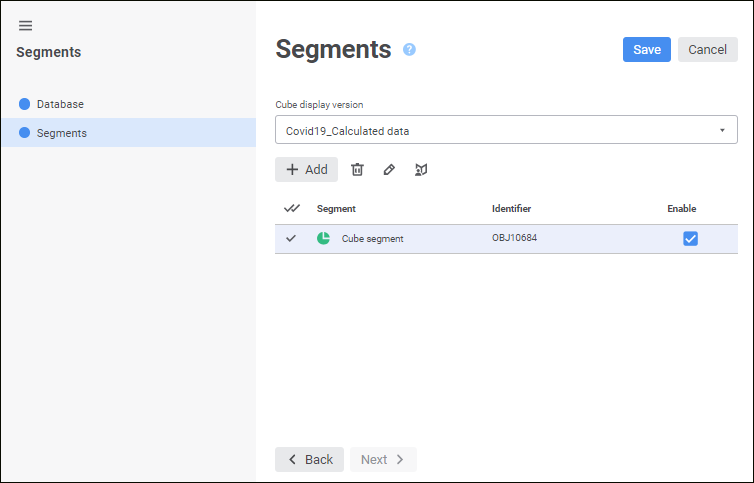This screenshot has width=754, height=483.
Task: Toggle the Cube segment row checkmark
Action: click(291, 238)
